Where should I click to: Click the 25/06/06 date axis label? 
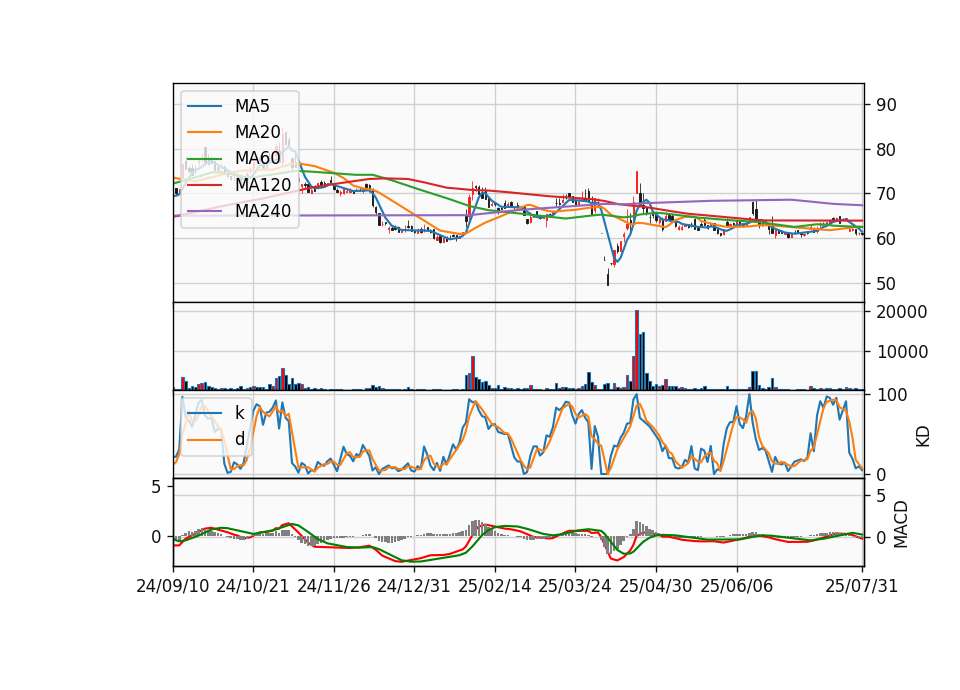[x=737, y=586]
